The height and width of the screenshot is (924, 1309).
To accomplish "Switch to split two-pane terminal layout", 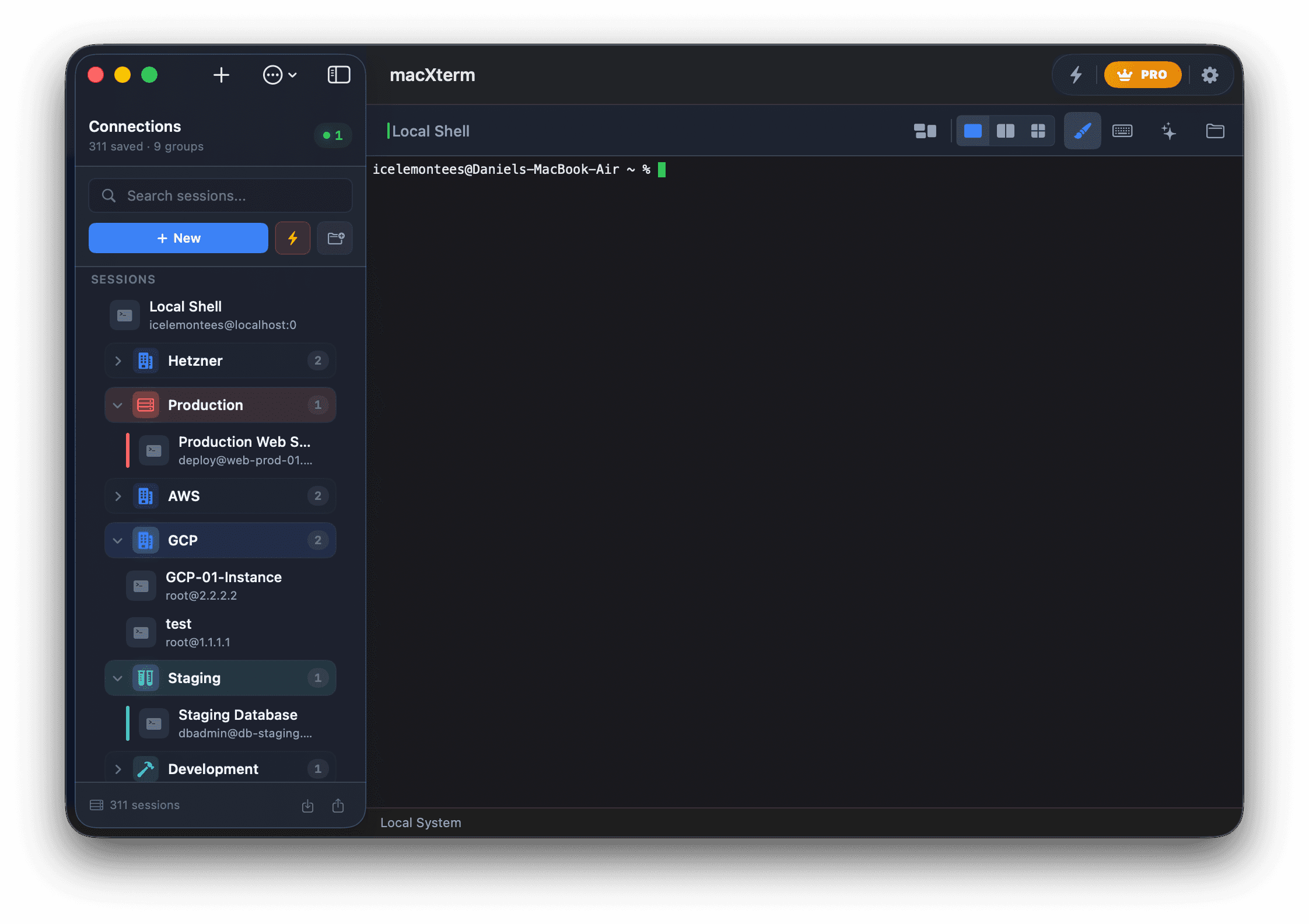I will pos(1006,131).
